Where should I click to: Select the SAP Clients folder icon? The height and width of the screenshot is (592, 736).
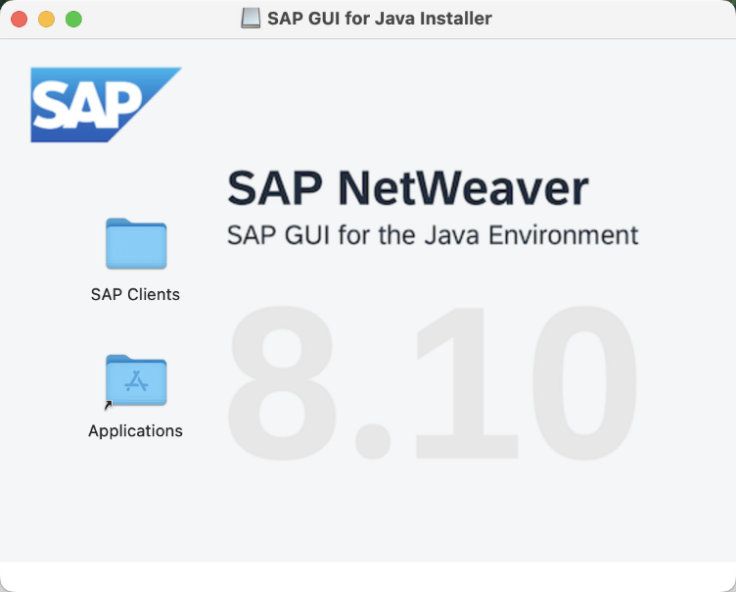tap(136, 244)
